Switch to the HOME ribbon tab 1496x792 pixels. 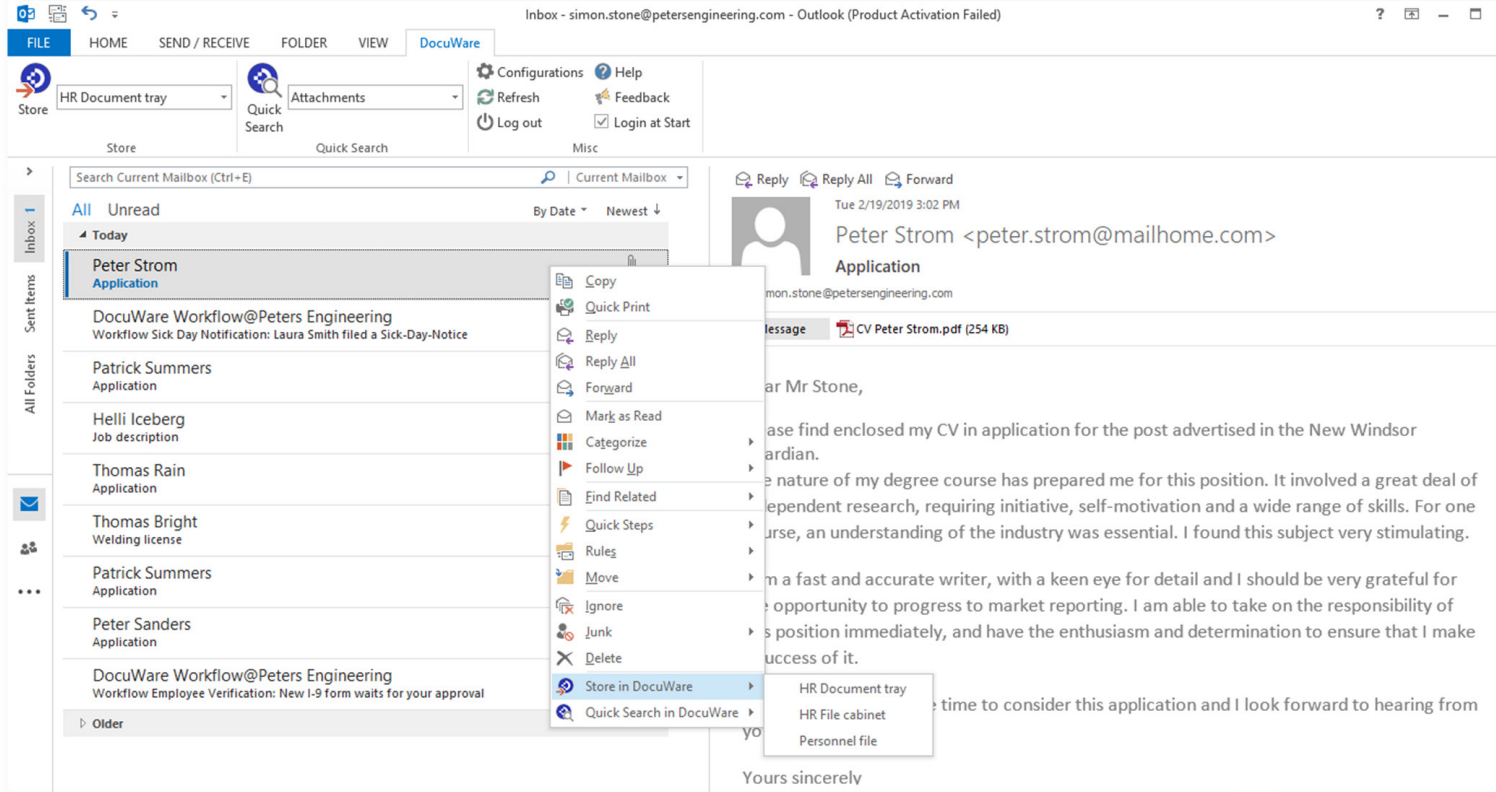pyautogui.click(x=108, y=43)
